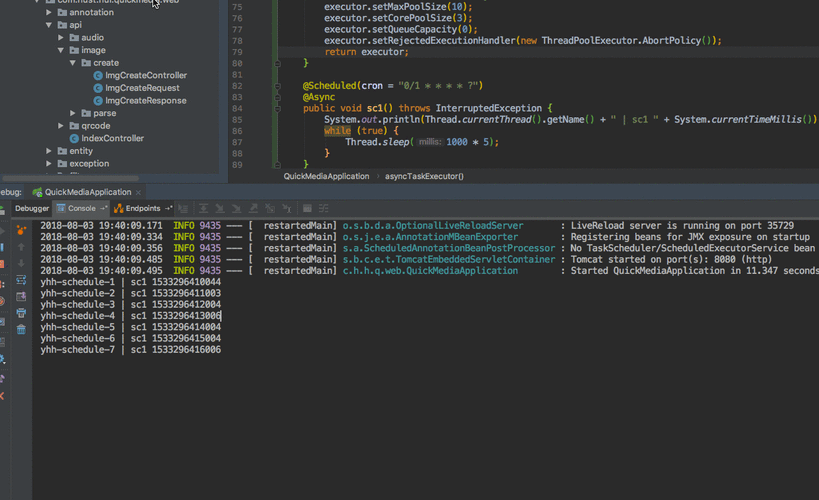This screenshot has width=819, height=500.
Task: Click the clear all trash icon
Action: coord(21,328)
